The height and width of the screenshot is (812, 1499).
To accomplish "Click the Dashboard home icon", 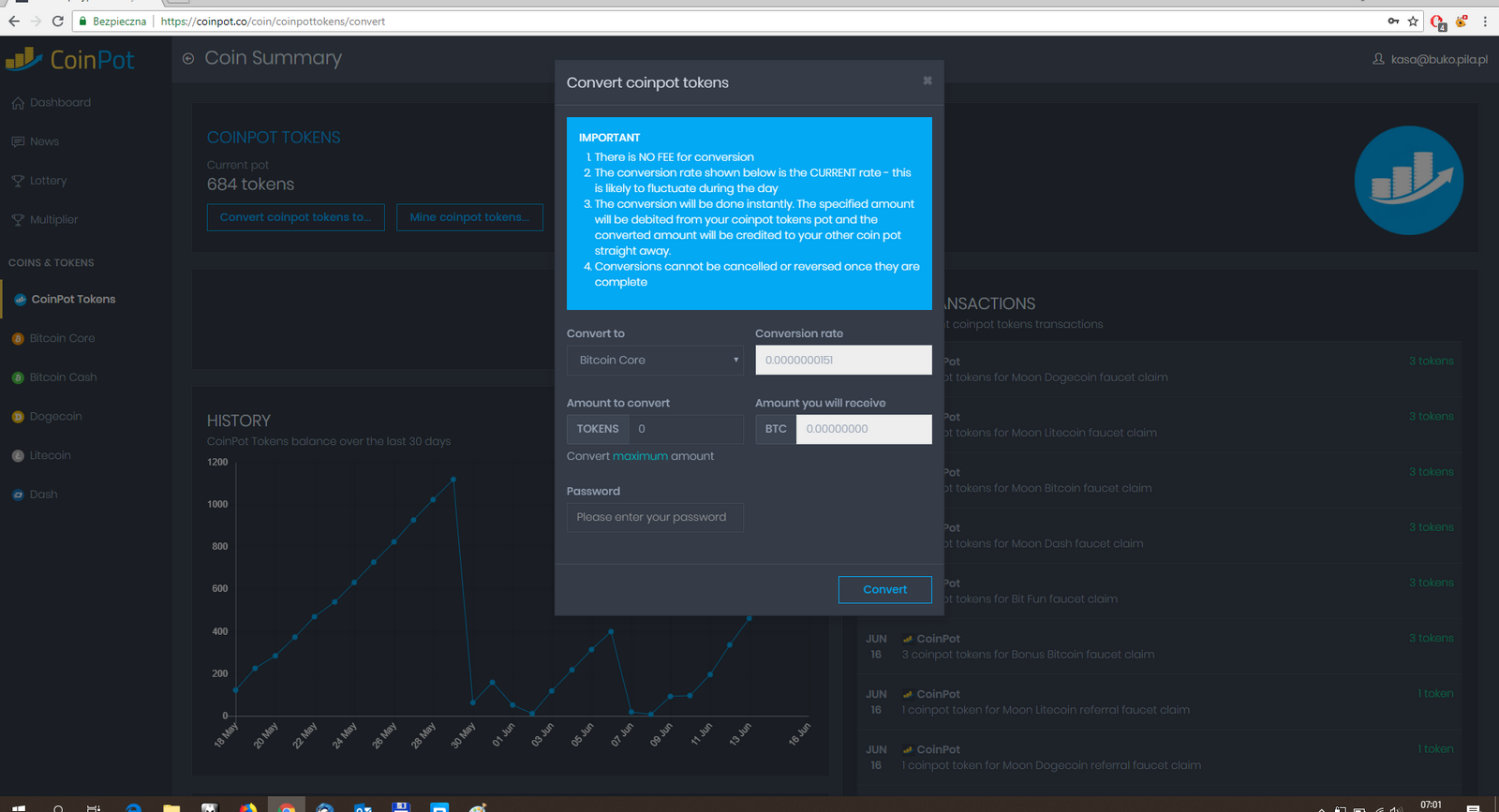I will (18, 103).
